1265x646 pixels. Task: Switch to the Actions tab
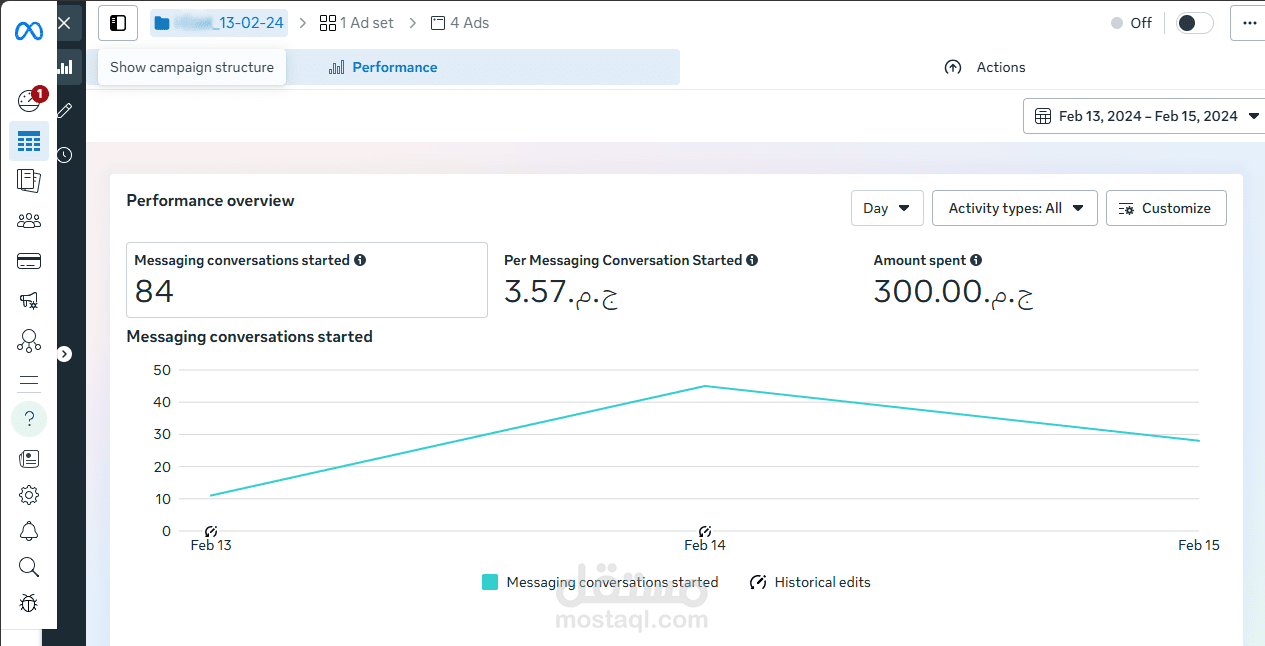(x=985, y=67)
